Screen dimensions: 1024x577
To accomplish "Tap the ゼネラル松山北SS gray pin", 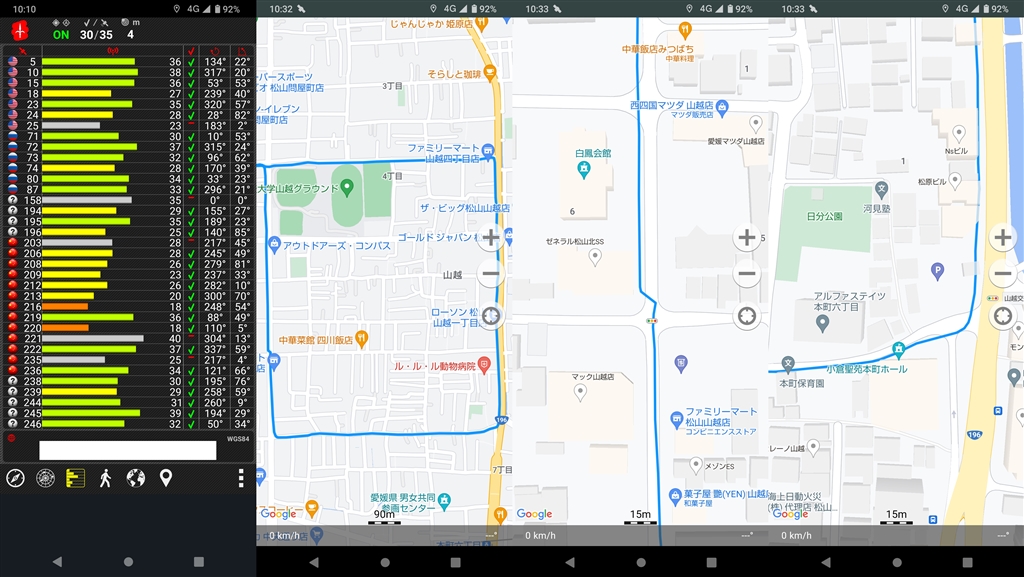I will point(595,257).
